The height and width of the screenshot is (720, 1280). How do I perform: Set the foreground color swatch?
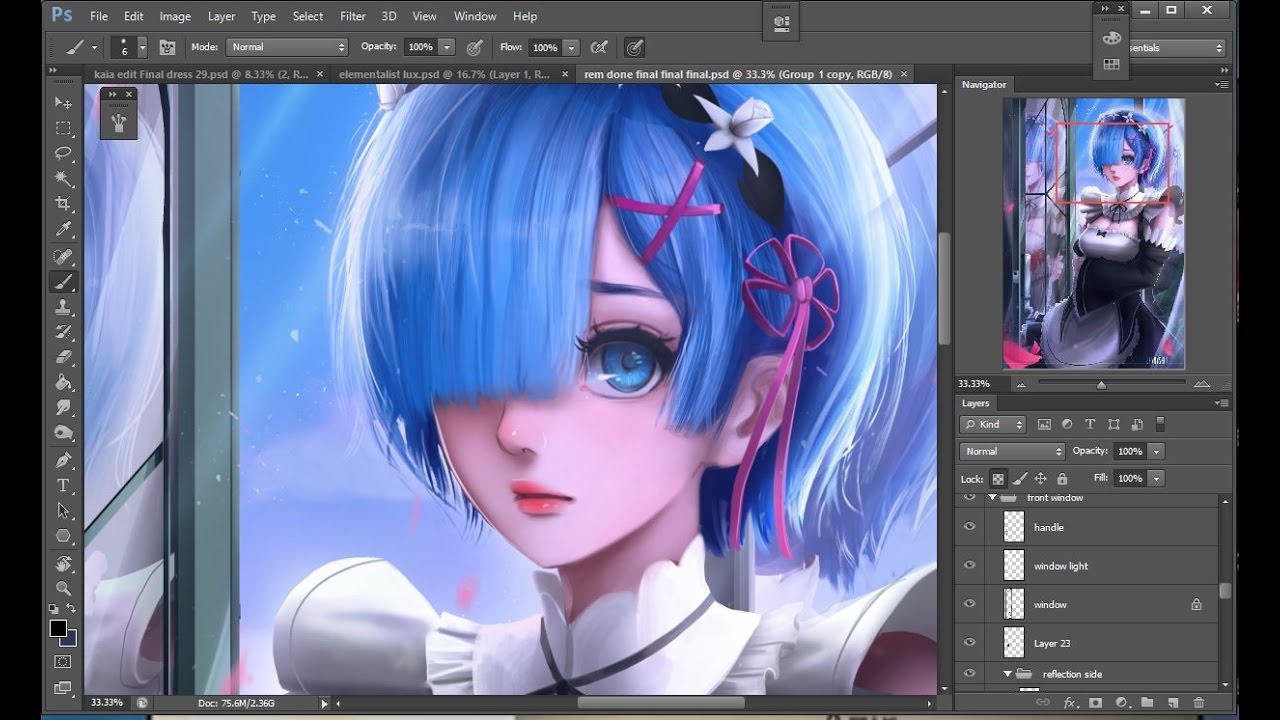click(59, 628)
